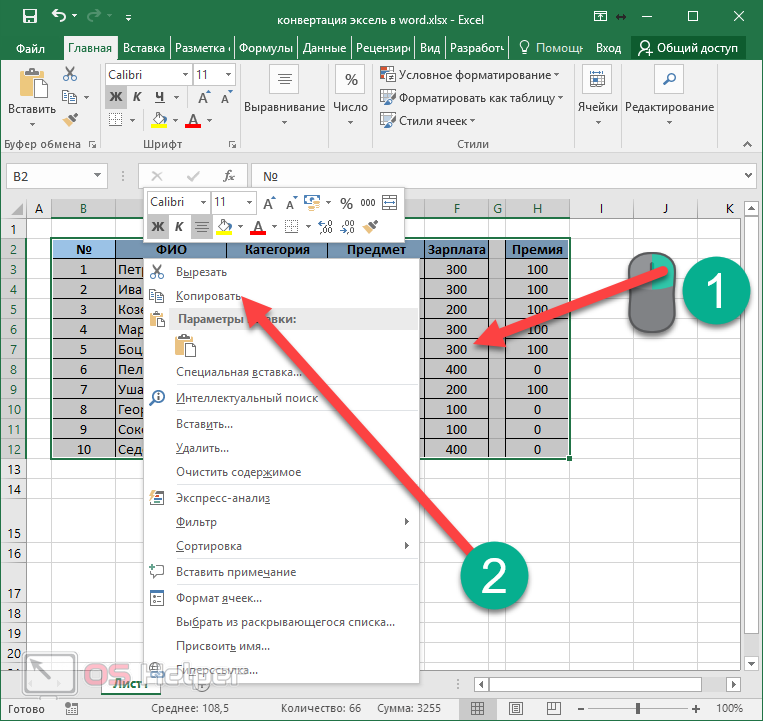Click the paste option icon under Параметры вставки
The width and height of the screenshot is (763, 721).
tap(185, 346)
